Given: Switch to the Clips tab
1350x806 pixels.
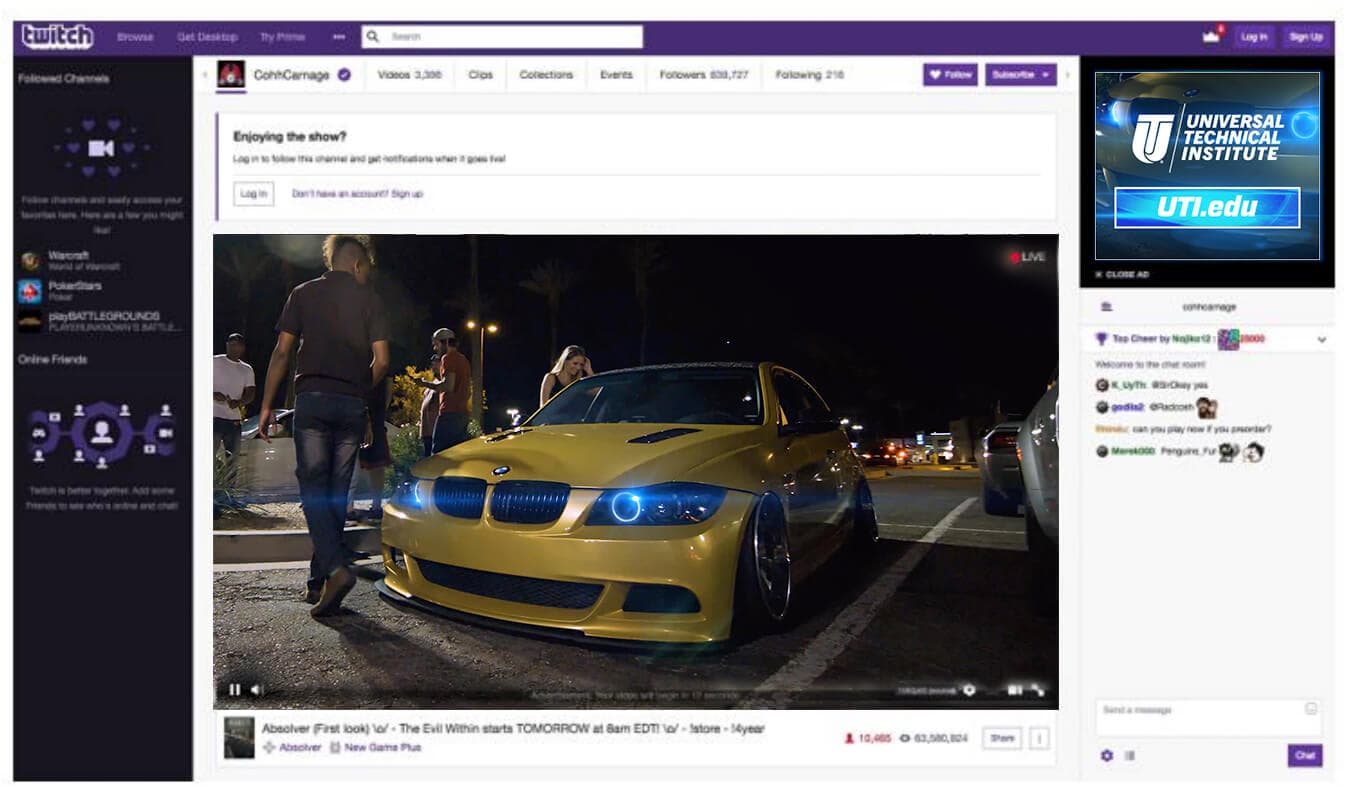Looking at the screenshot, I should tap(480, 75).
